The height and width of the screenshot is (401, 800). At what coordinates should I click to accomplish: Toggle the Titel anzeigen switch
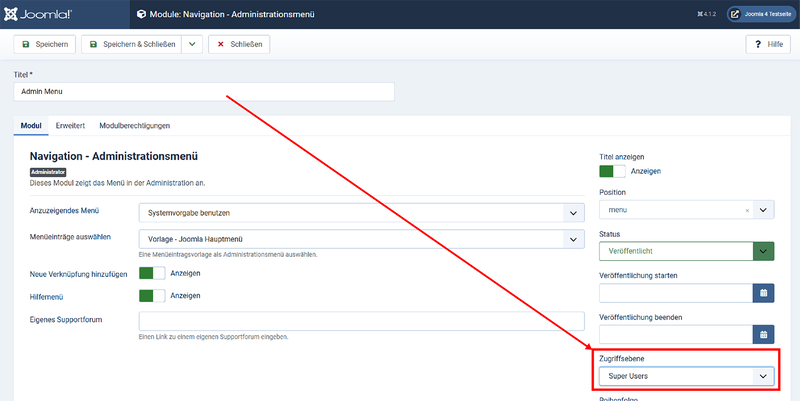[x=612, y=171]
